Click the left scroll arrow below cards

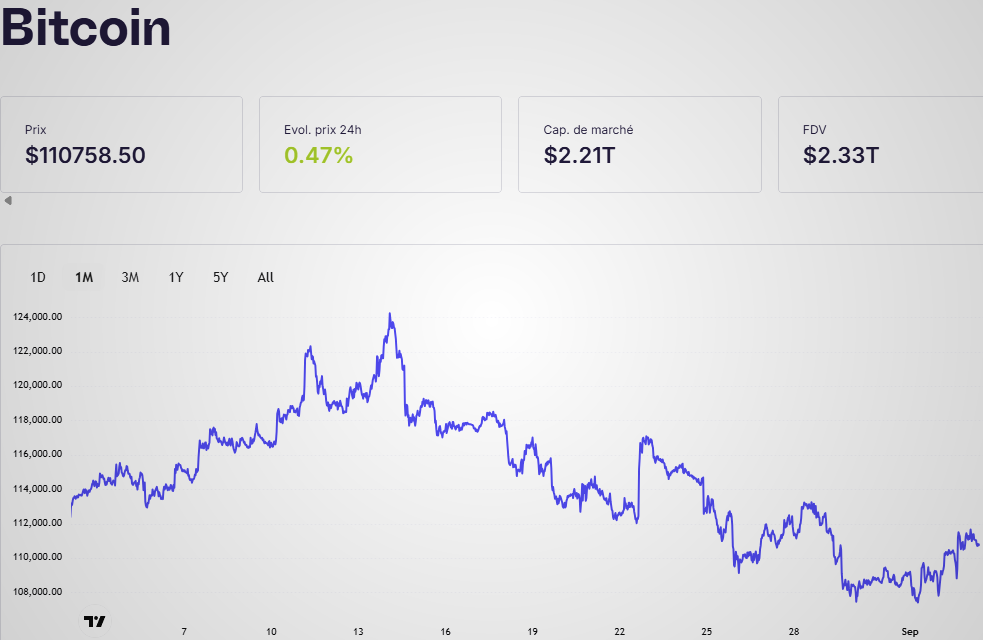pyautogui.click(x=8, y=201)
